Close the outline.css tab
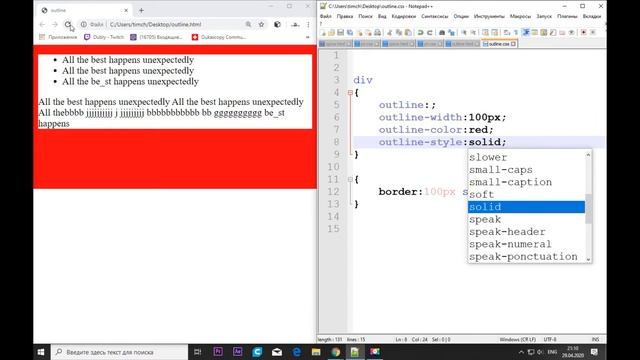This screenshot has width=640, height=360. (x=513, y=44)
